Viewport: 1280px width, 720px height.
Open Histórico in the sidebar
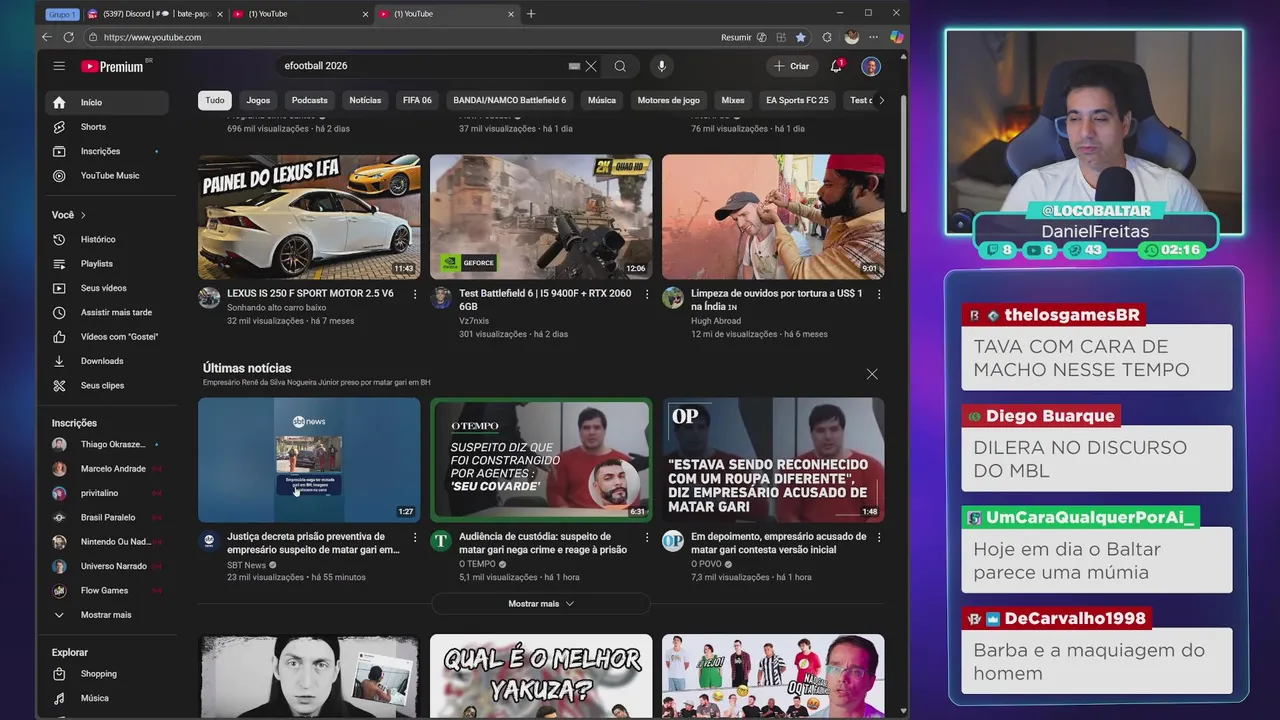[x=107, y=239]
